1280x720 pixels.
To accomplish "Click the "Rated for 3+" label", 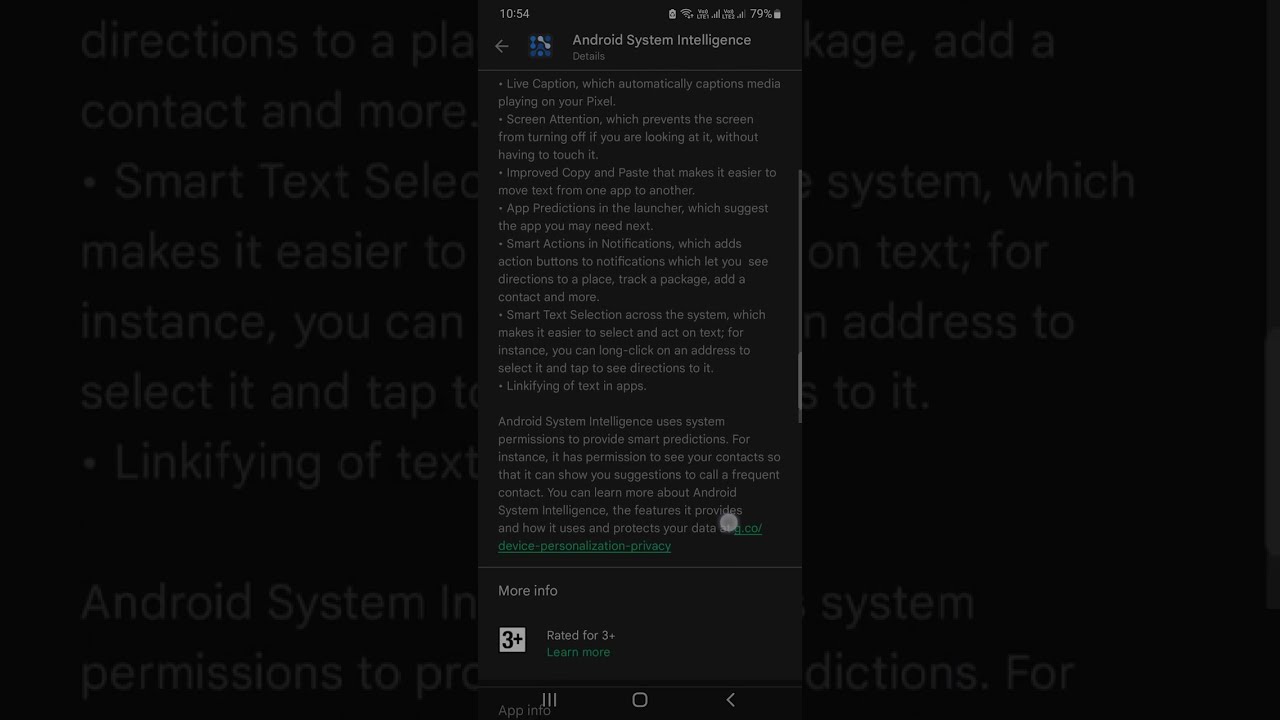I will point(581,635).
